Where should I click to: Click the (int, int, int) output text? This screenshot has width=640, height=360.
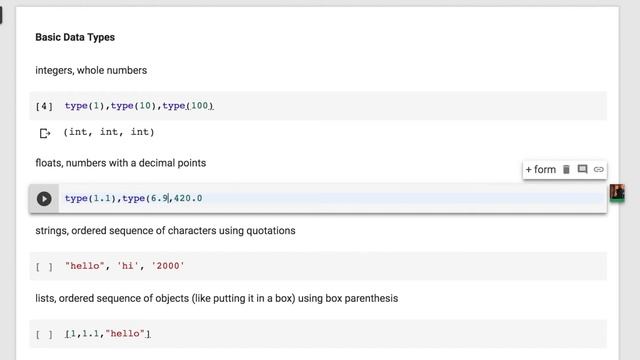109,132
